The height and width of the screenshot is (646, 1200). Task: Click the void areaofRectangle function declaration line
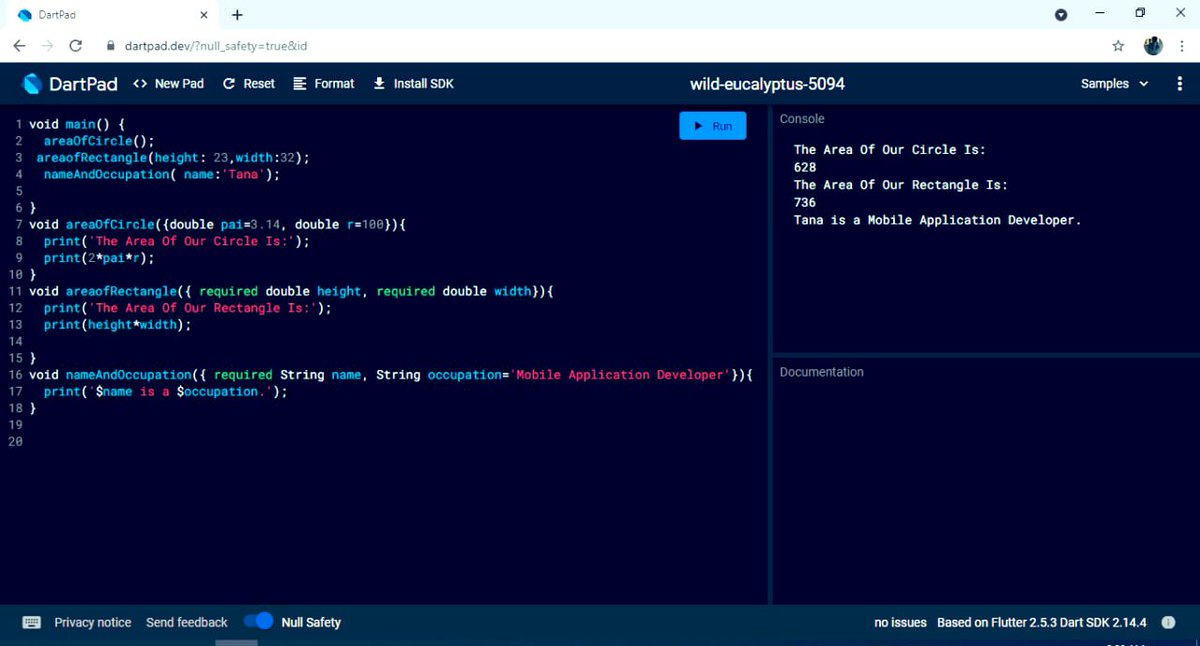coord(291,291)
